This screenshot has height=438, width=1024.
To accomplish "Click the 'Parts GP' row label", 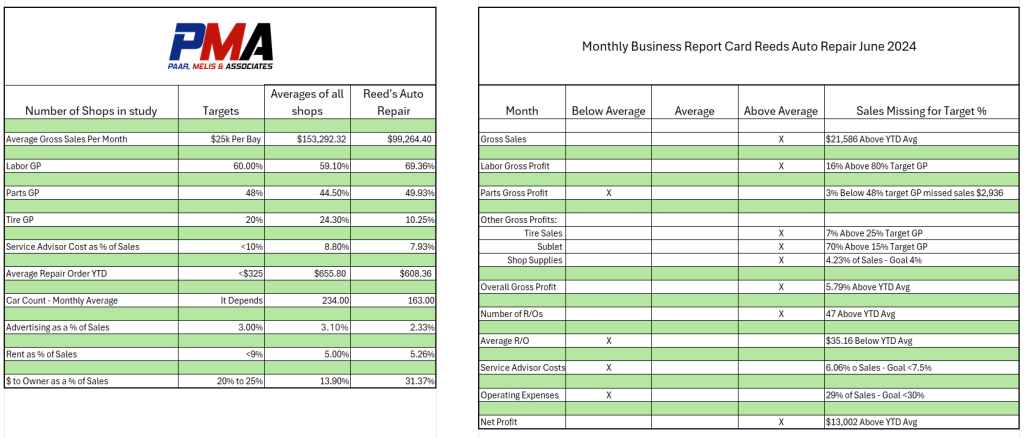I will (23, 193).
